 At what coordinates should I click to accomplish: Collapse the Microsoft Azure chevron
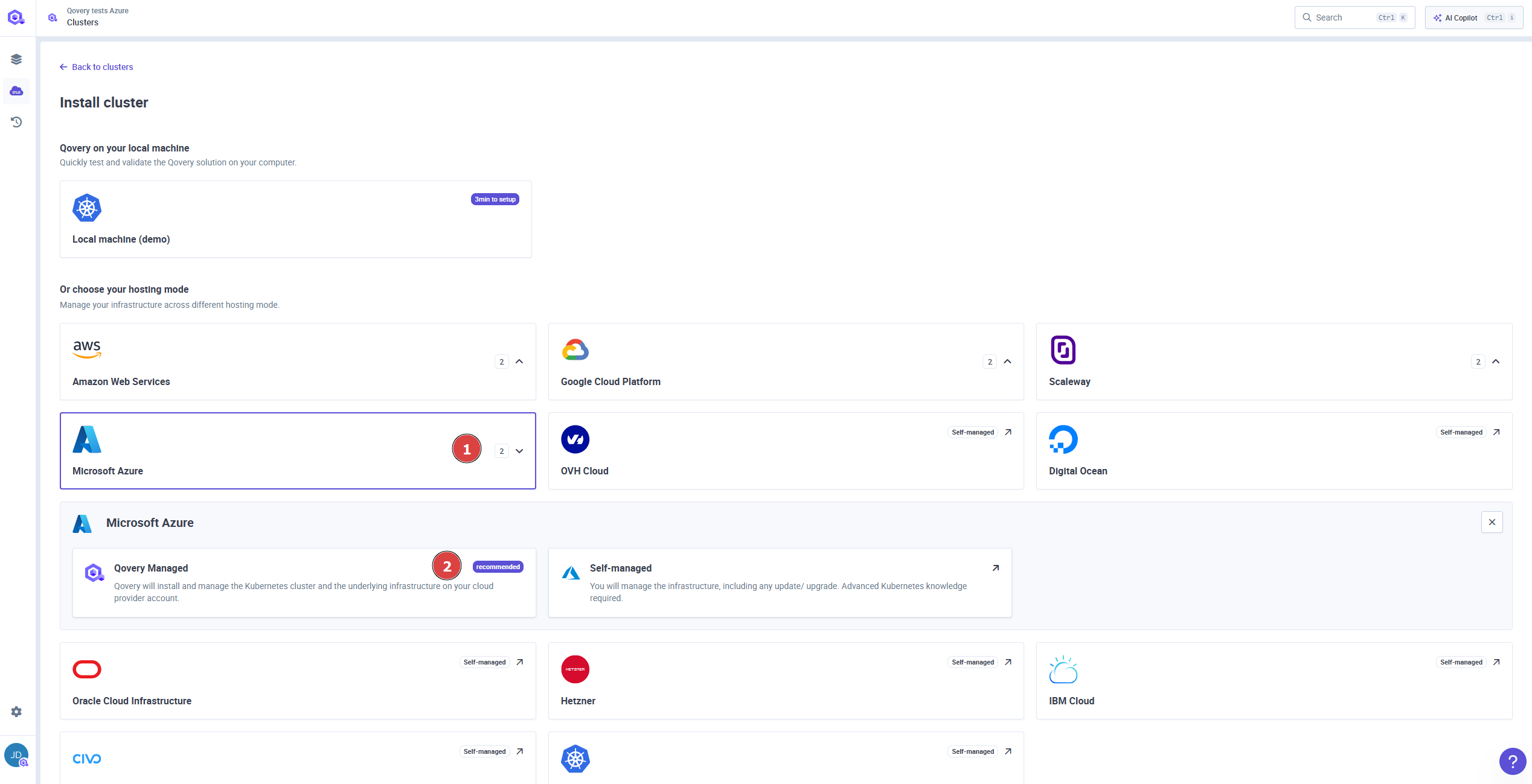point(519,451)
